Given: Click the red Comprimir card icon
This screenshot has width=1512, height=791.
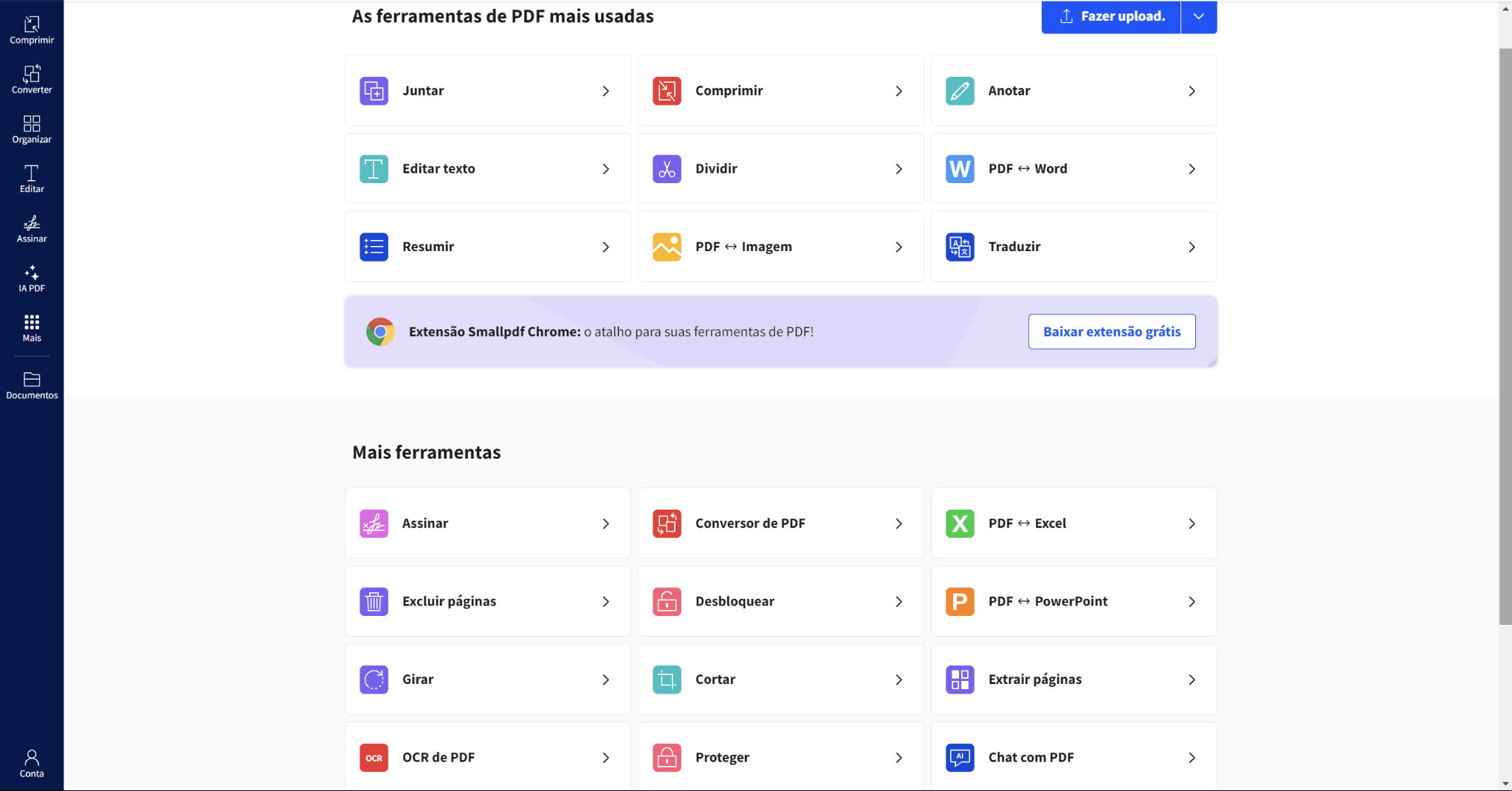Looking at the screenshot, I should coord(667,91).
